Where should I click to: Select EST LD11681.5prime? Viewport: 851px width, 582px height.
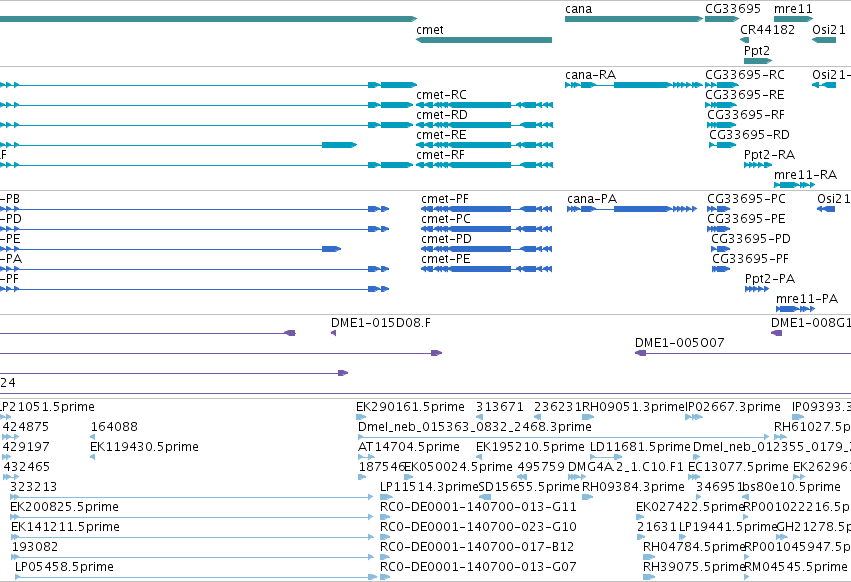[606, 457]
